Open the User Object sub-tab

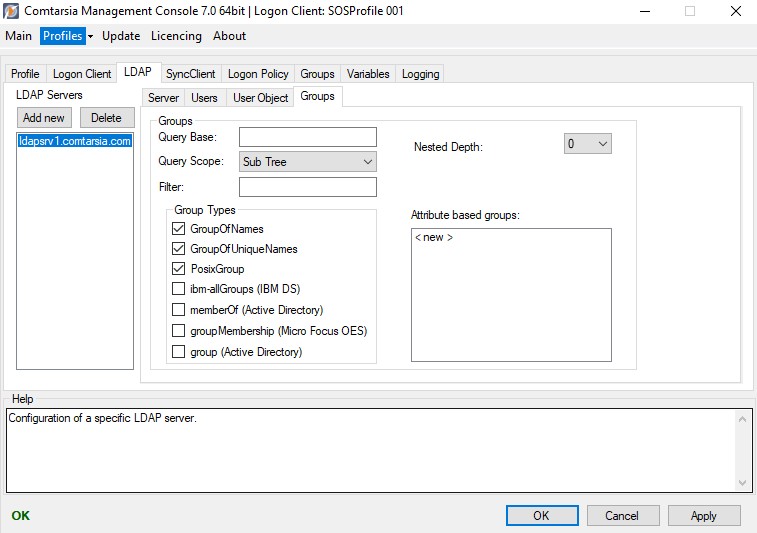(260, 98)
